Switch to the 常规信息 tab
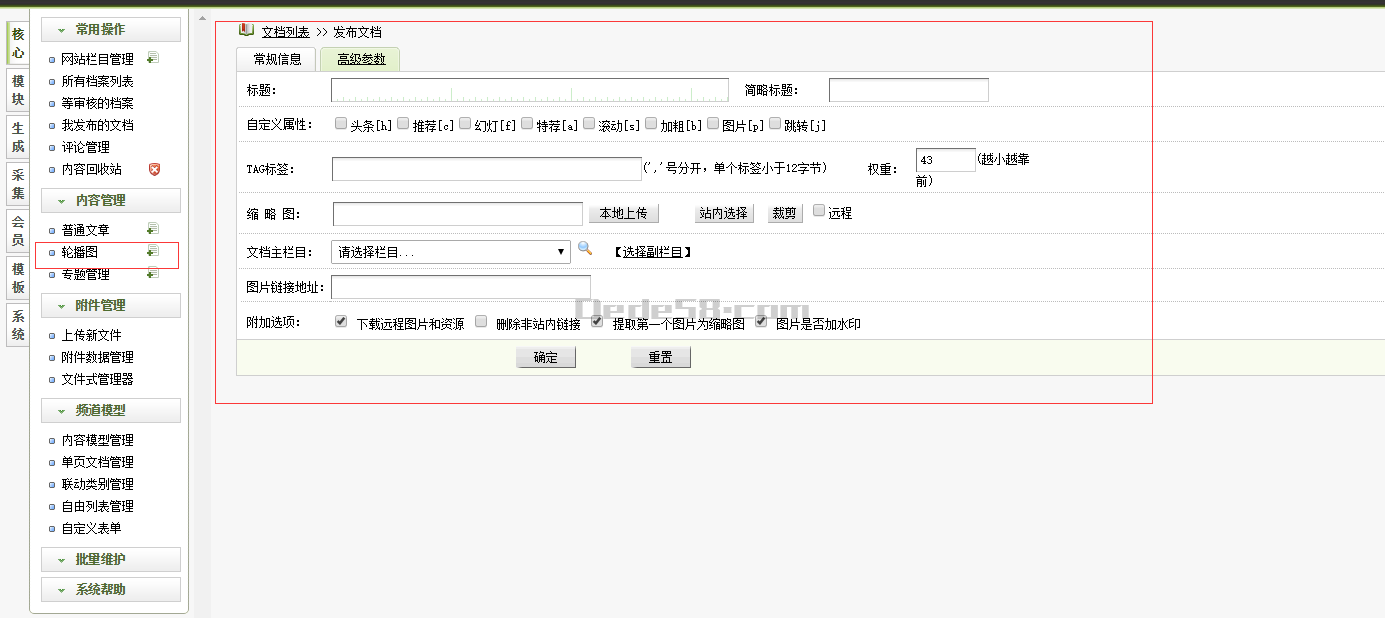This screenshot has width=1385, height=618. tap(277, 59)
